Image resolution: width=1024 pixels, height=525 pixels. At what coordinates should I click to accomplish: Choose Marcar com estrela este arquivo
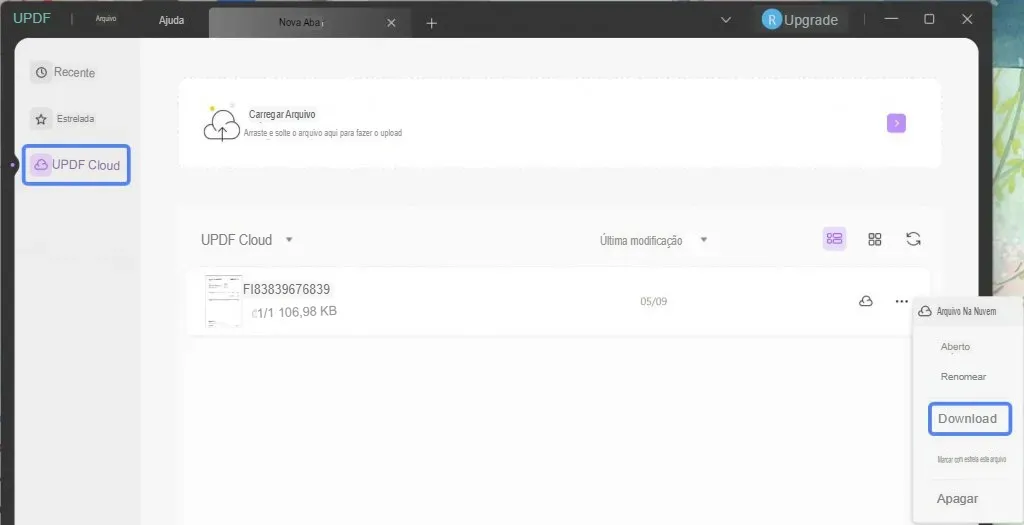[x=971, y=460]
